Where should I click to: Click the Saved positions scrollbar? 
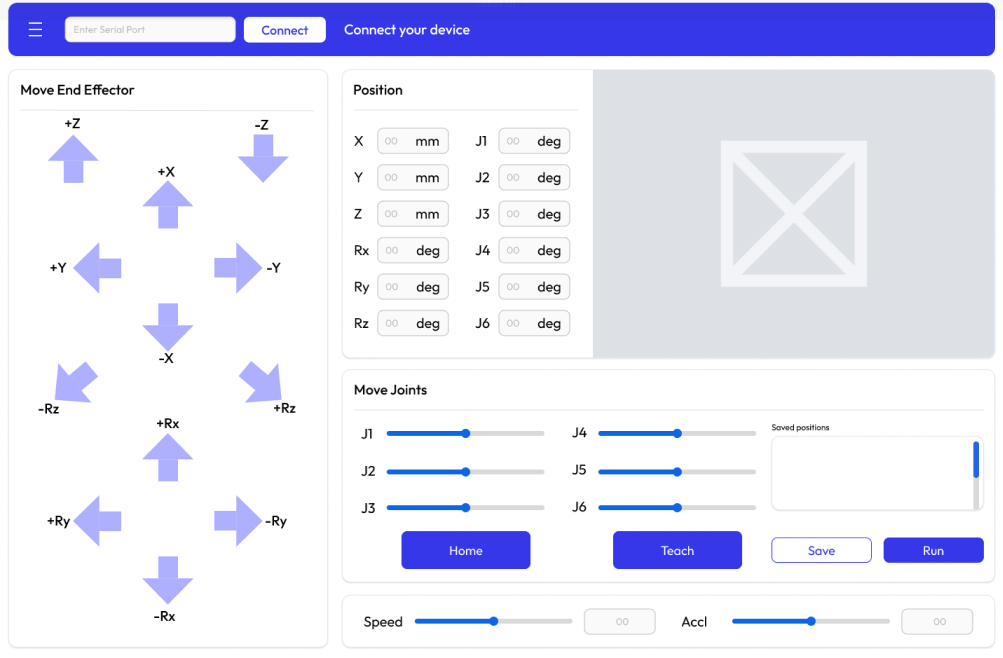pyautogui.click(x=976, y=462)
